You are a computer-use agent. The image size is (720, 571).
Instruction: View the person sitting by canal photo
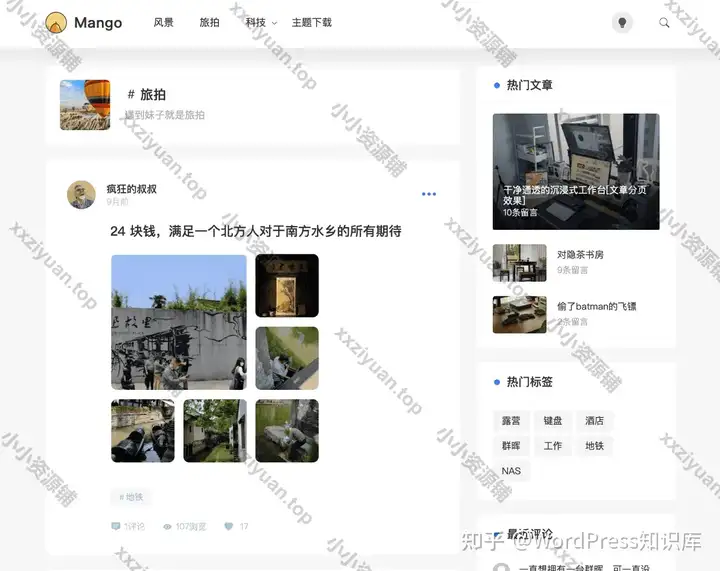click(x=287, y=358)
